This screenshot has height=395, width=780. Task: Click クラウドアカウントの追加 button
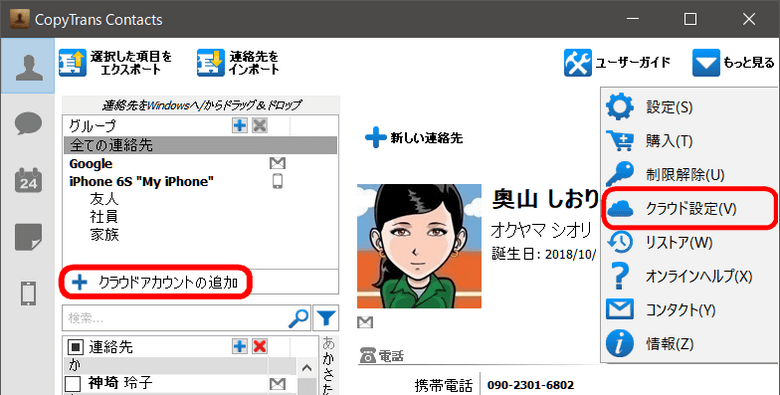click(x=155, y=282)
